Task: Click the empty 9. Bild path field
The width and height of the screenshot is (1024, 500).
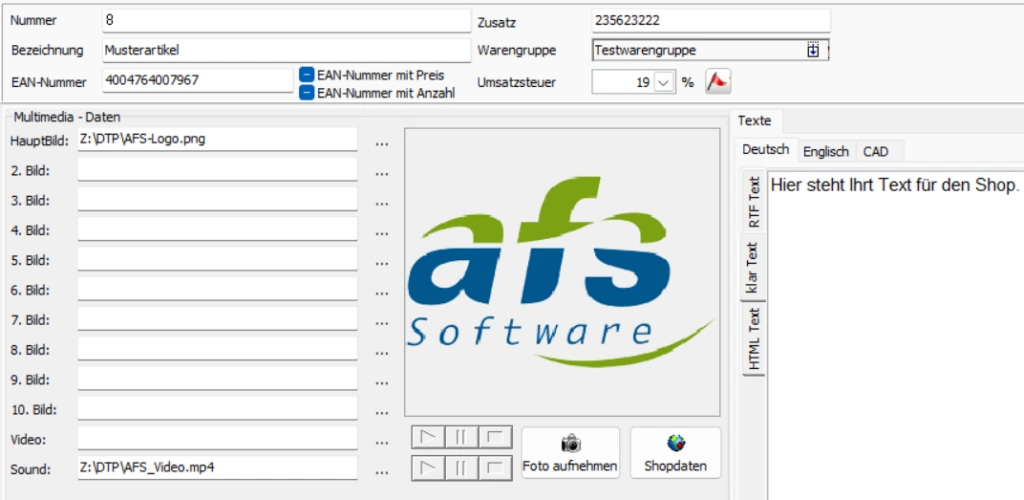Action: point(217,379)
